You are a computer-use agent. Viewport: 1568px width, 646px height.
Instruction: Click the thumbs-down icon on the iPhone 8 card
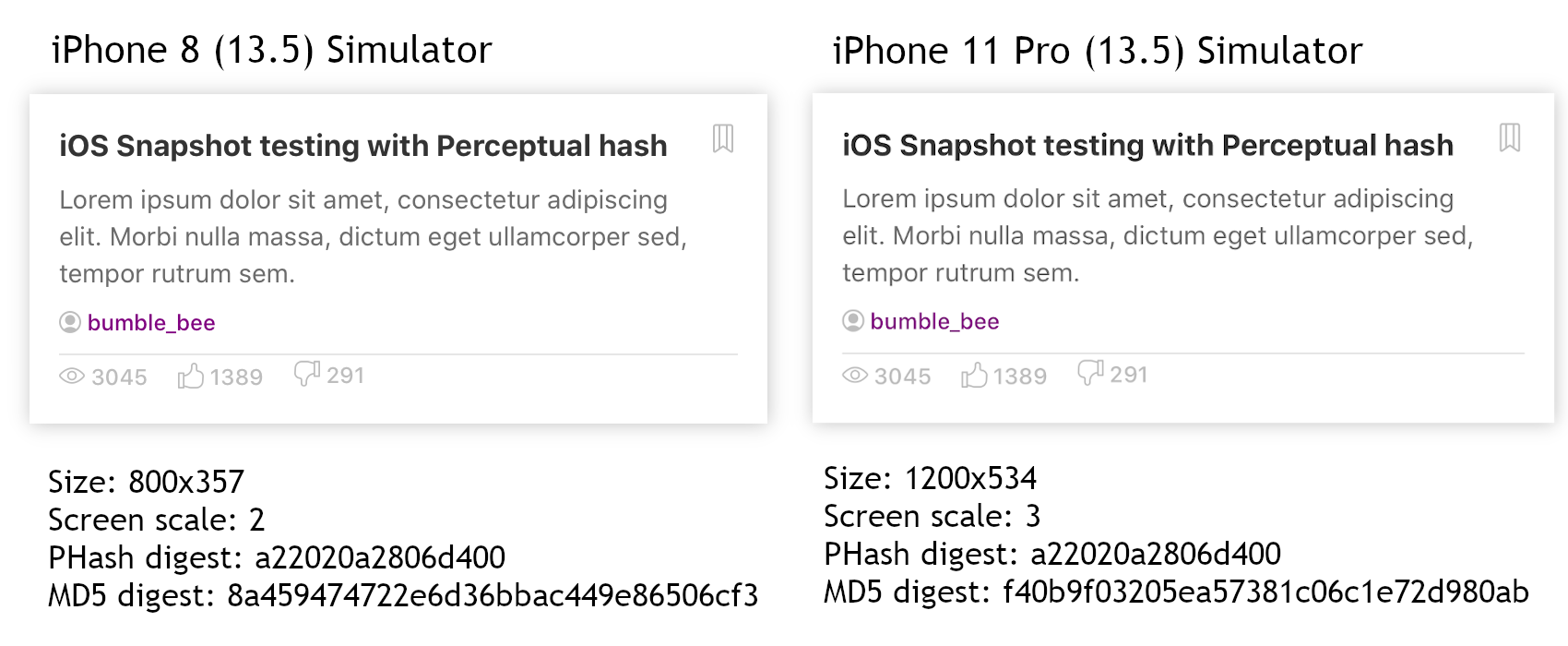(x=307, y=374)
